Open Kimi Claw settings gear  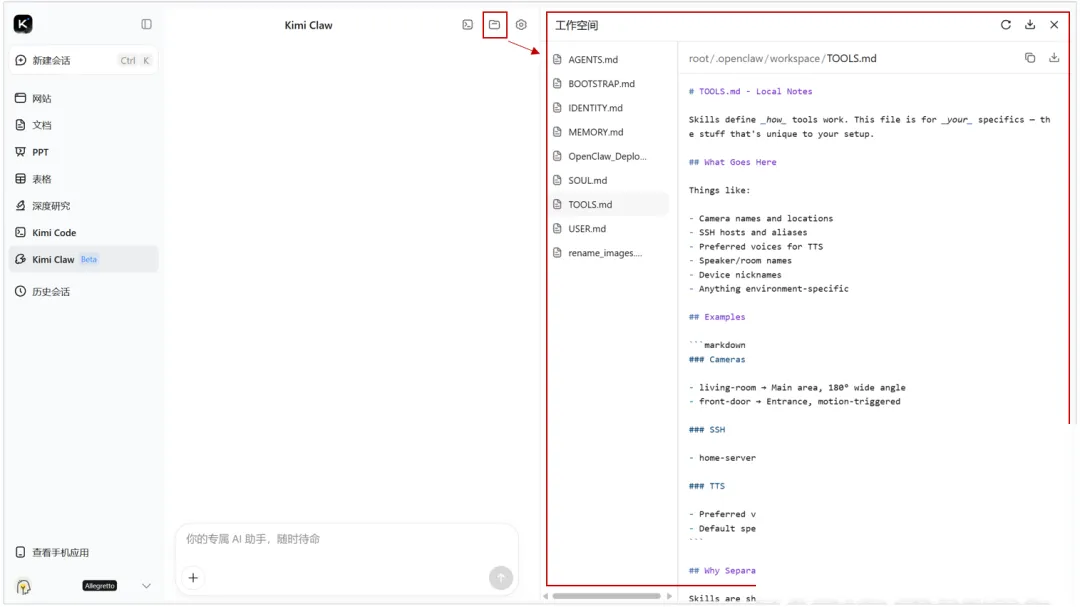coord(521,25)
